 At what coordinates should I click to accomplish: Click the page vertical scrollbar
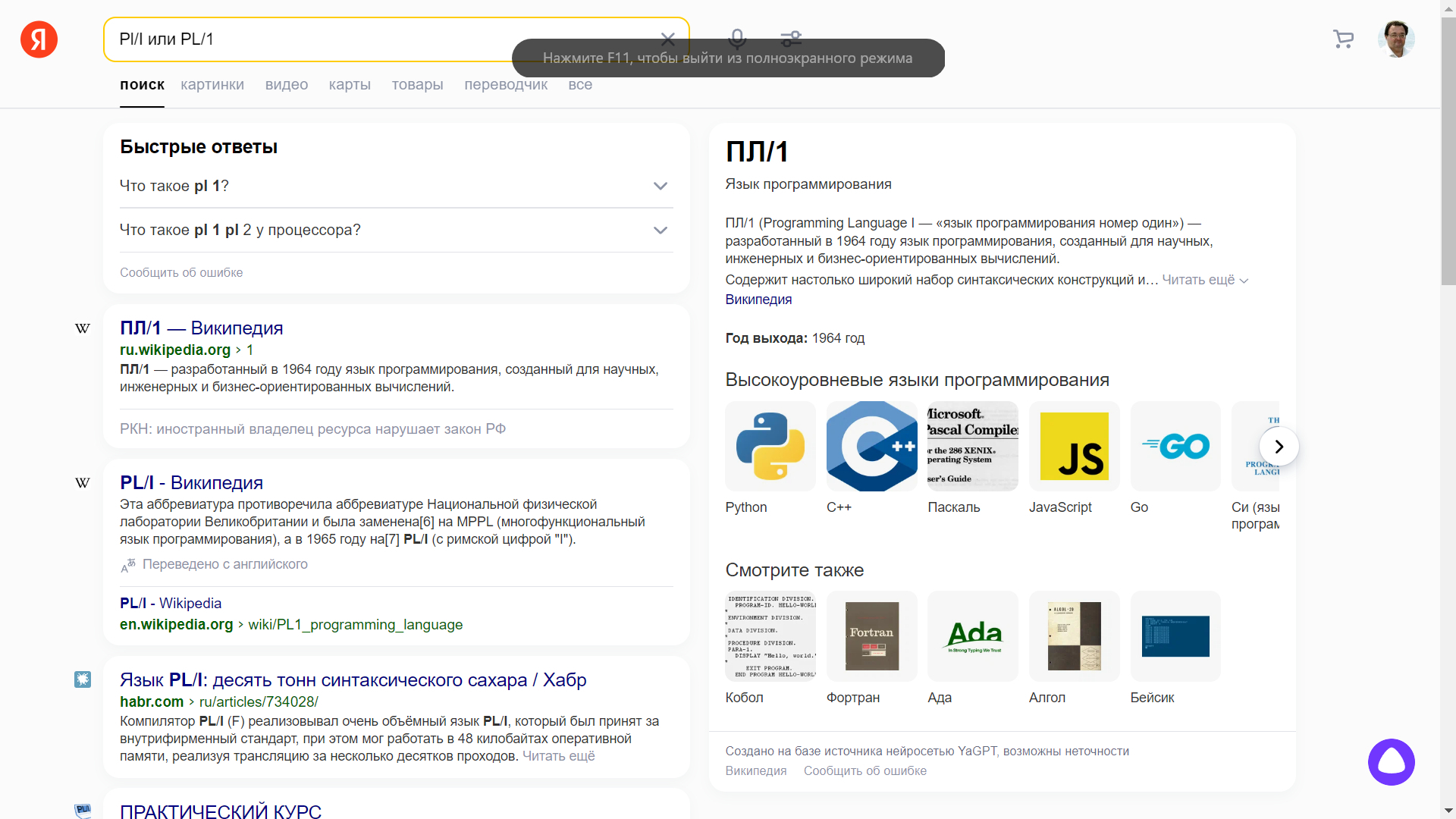pyautogui.click(x=1448, y=152)
